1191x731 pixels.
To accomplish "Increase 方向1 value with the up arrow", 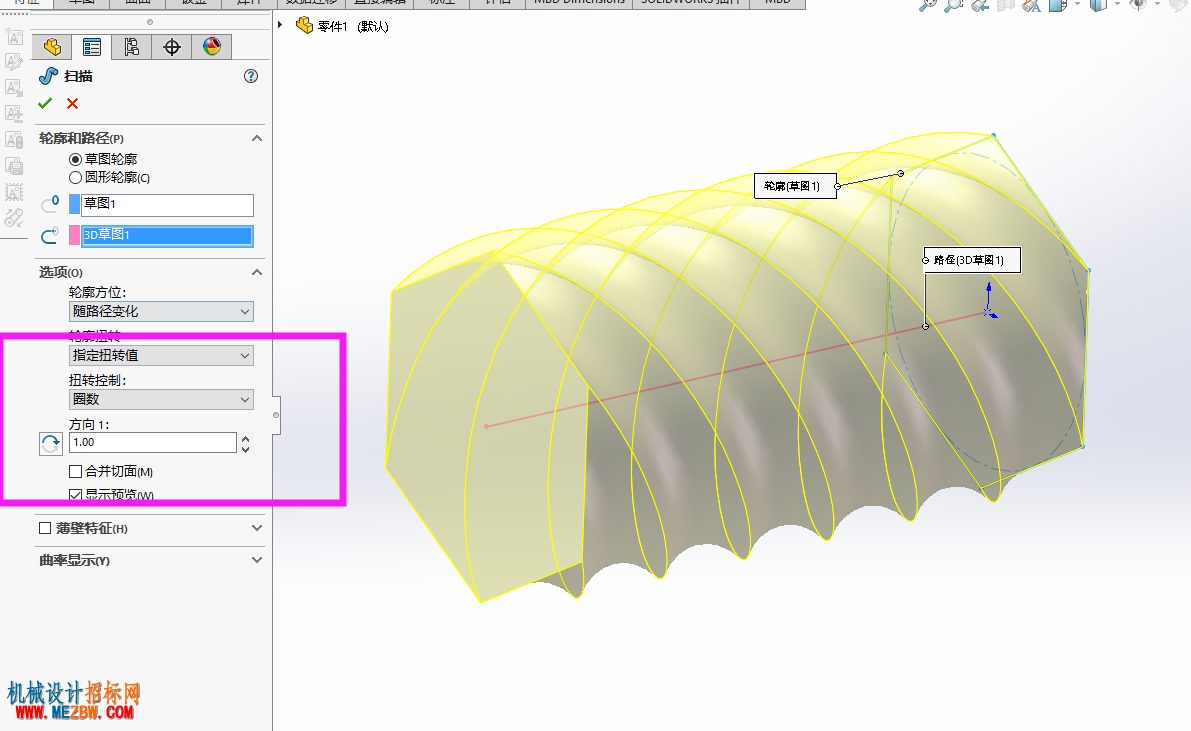I will tap(245, 438).
